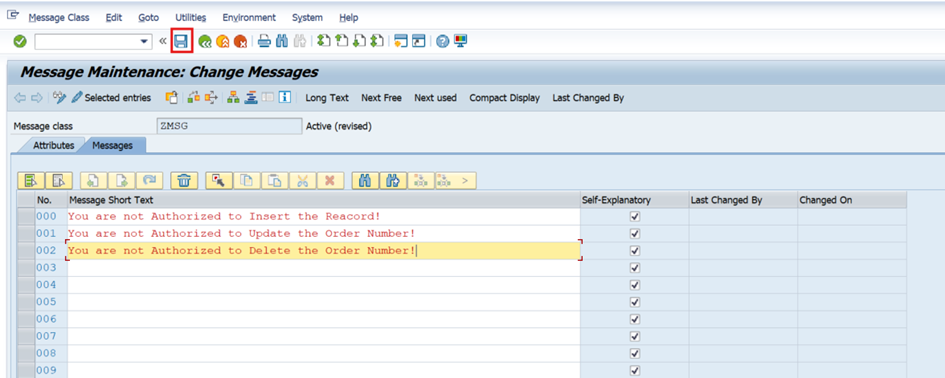This screenshot has height=378, width=945.
Task: Click the Next Free button
Action: [x=381, y=98]
